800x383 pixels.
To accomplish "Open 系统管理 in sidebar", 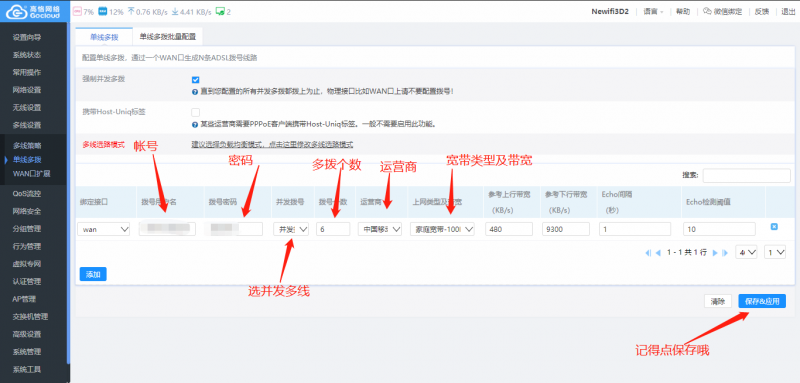I will pos(27,351).
